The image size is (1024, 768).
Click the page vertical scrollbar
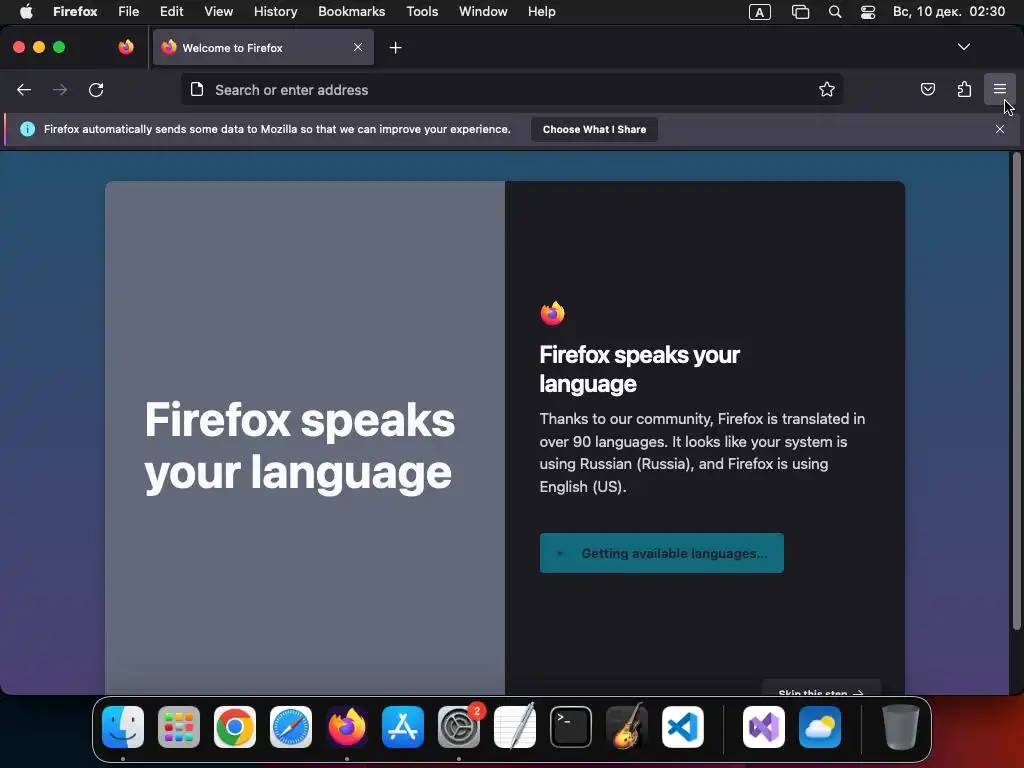point(1016,392)
